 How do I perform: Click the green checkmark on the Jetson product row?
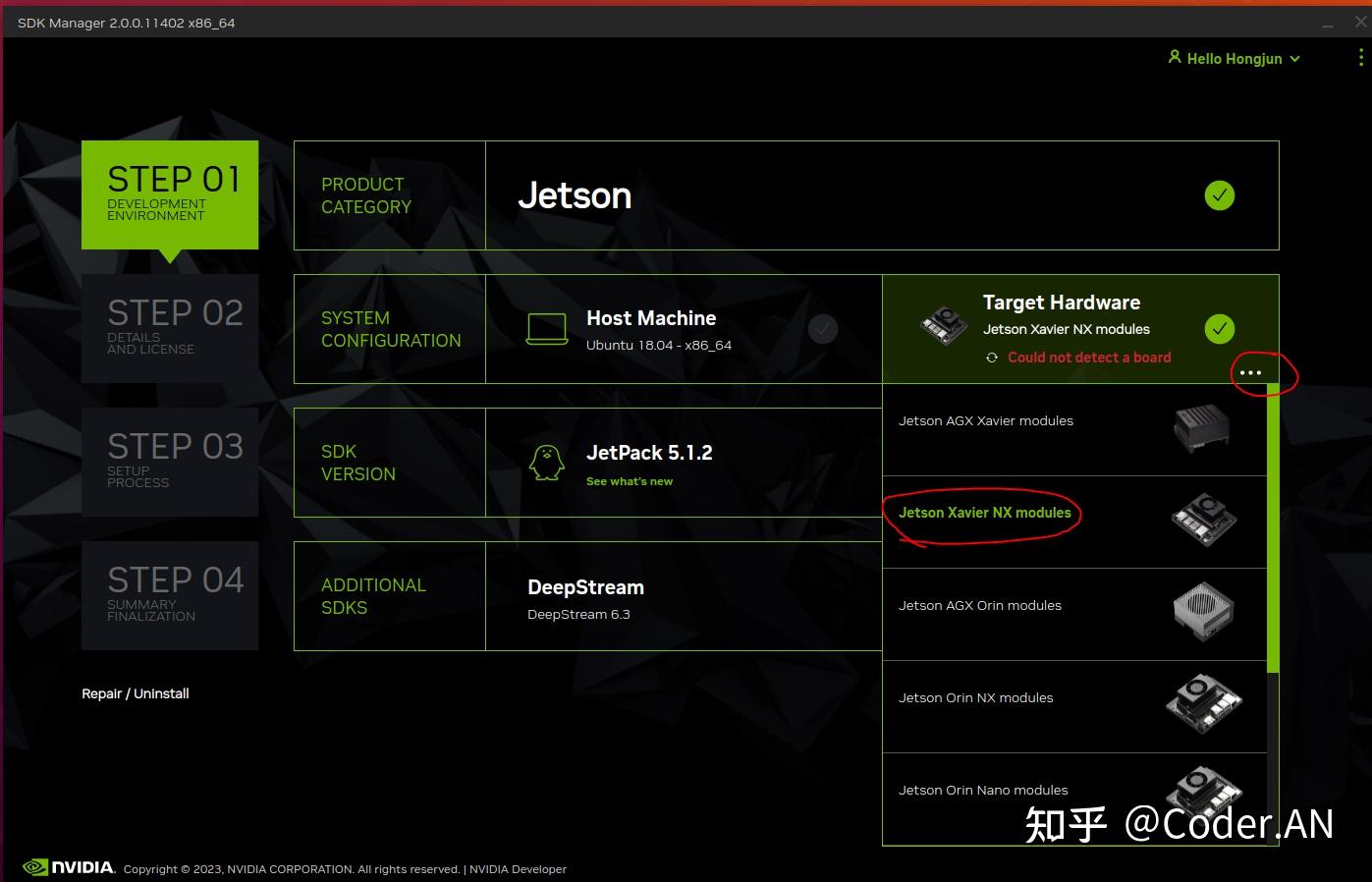(x=1219, y=195)
